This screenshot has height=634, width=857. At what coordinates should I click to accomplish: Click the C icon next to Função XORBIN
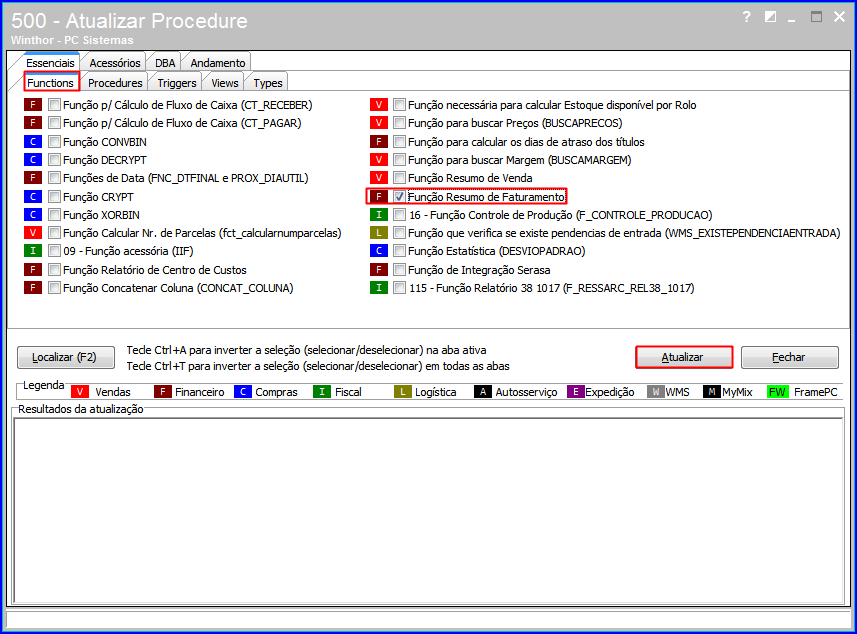pyautogui.click(x=33, y=214)
